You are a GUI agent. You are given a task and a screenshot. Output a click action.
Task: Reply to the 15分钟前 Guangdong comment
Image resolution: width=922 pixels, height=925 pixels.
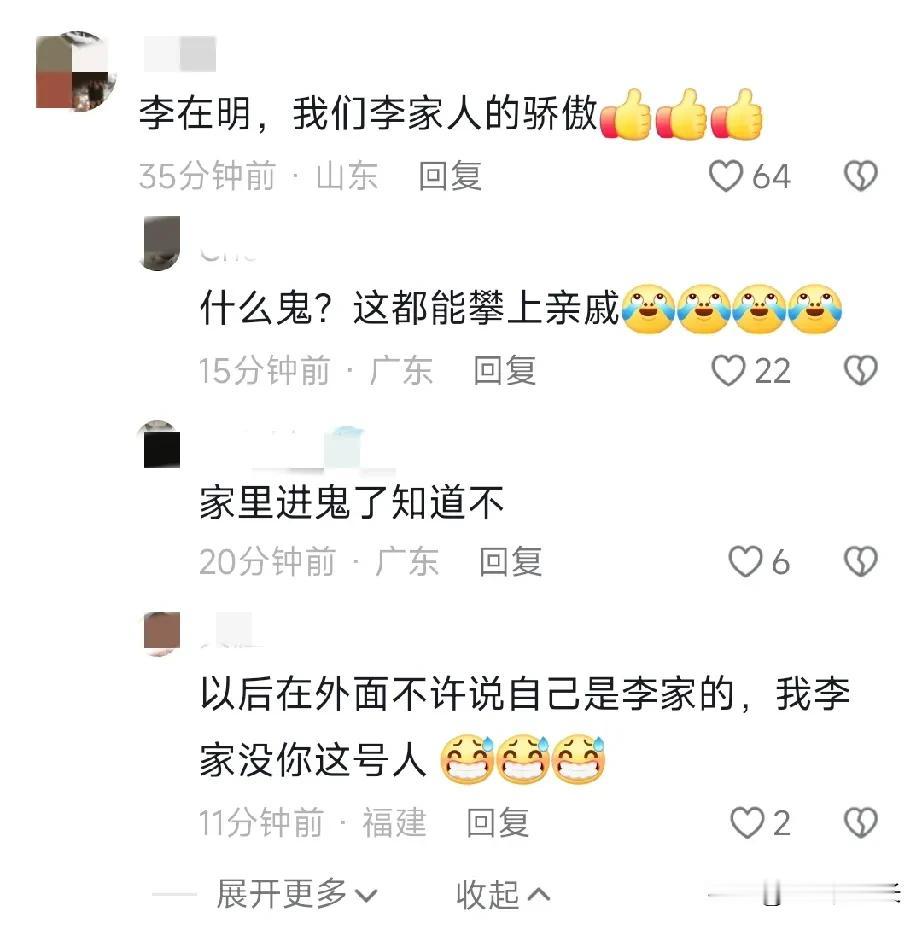pos(505,370)
